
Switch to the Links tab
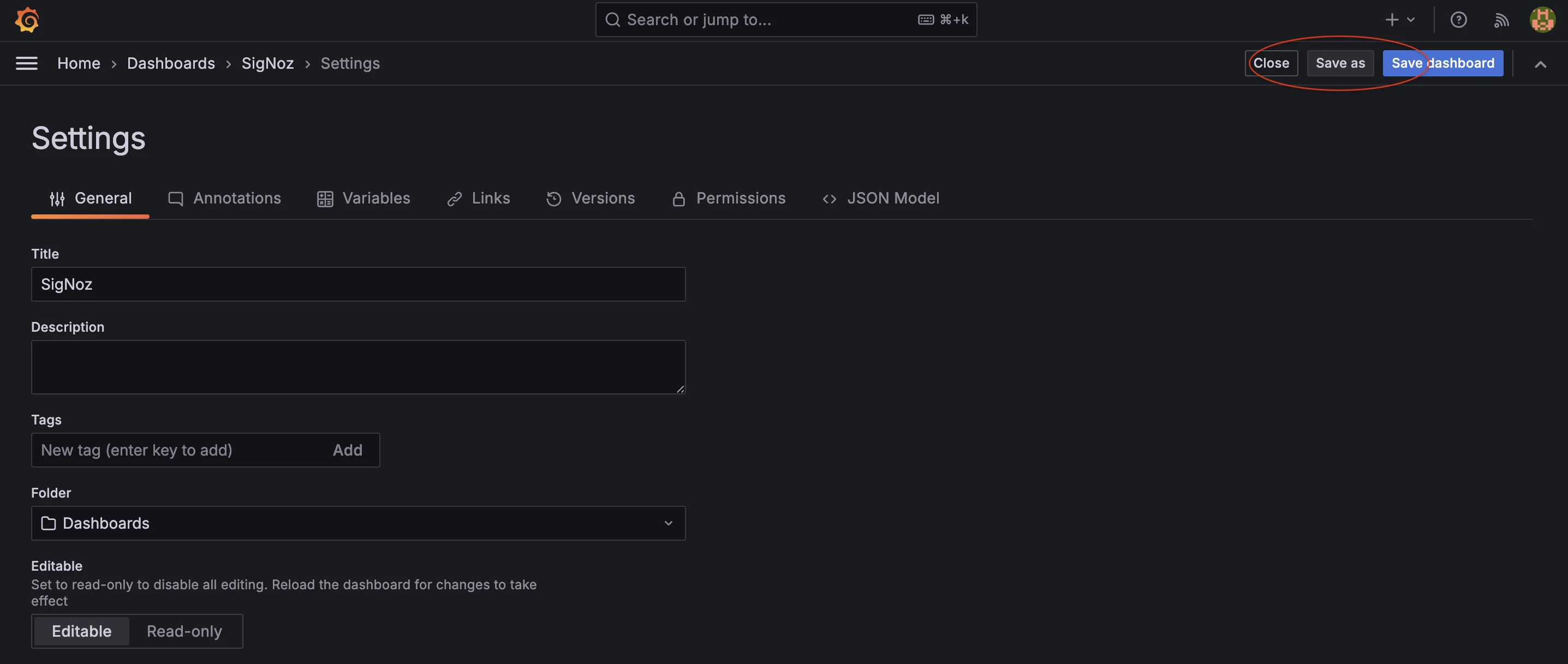[x=479, y=199]
